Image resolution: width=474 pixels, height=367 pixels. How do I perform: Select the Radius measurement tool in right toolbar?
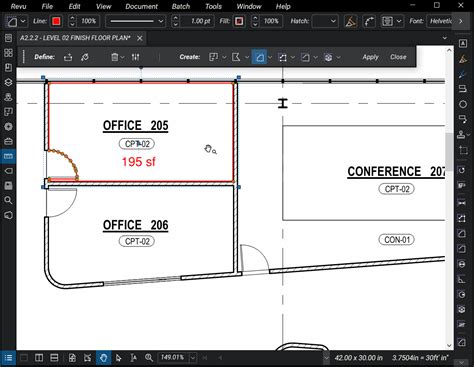[x=462, y=295]
